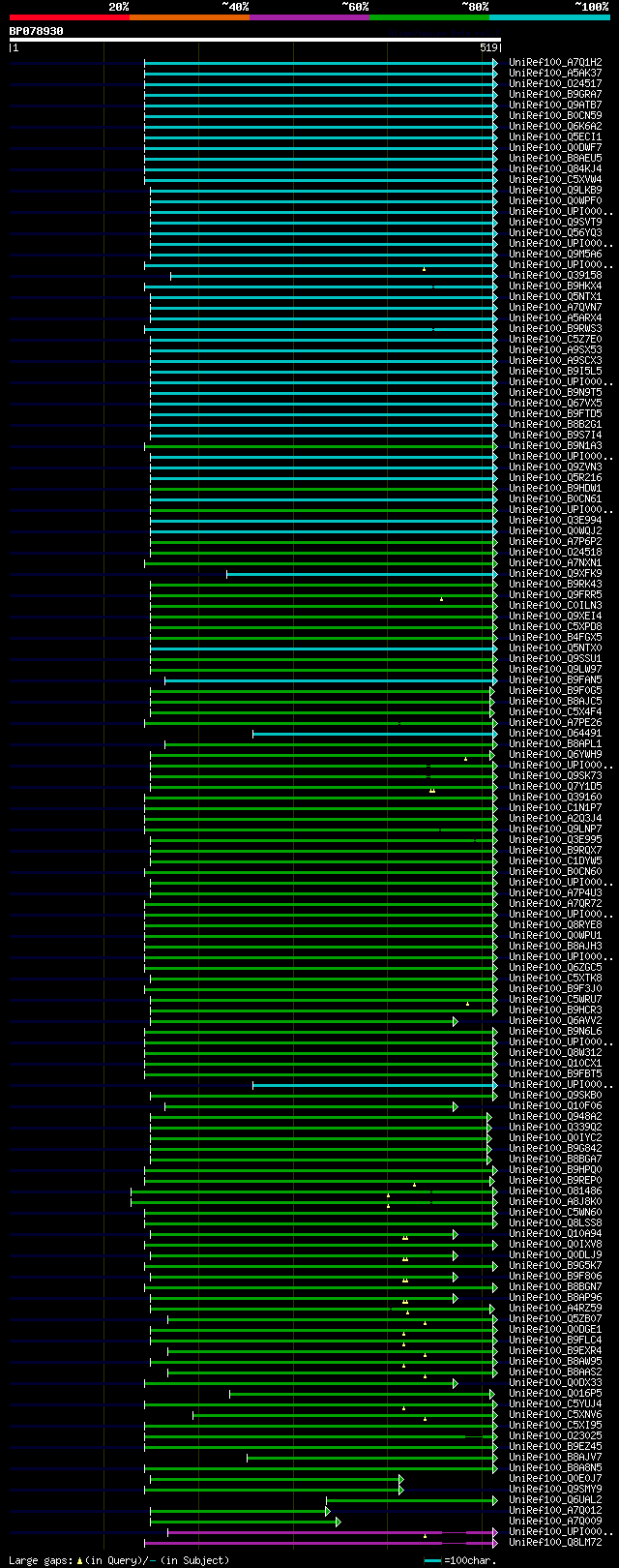Click the green ~80% legend segment
619x1568 pixels.
point(429,17)
